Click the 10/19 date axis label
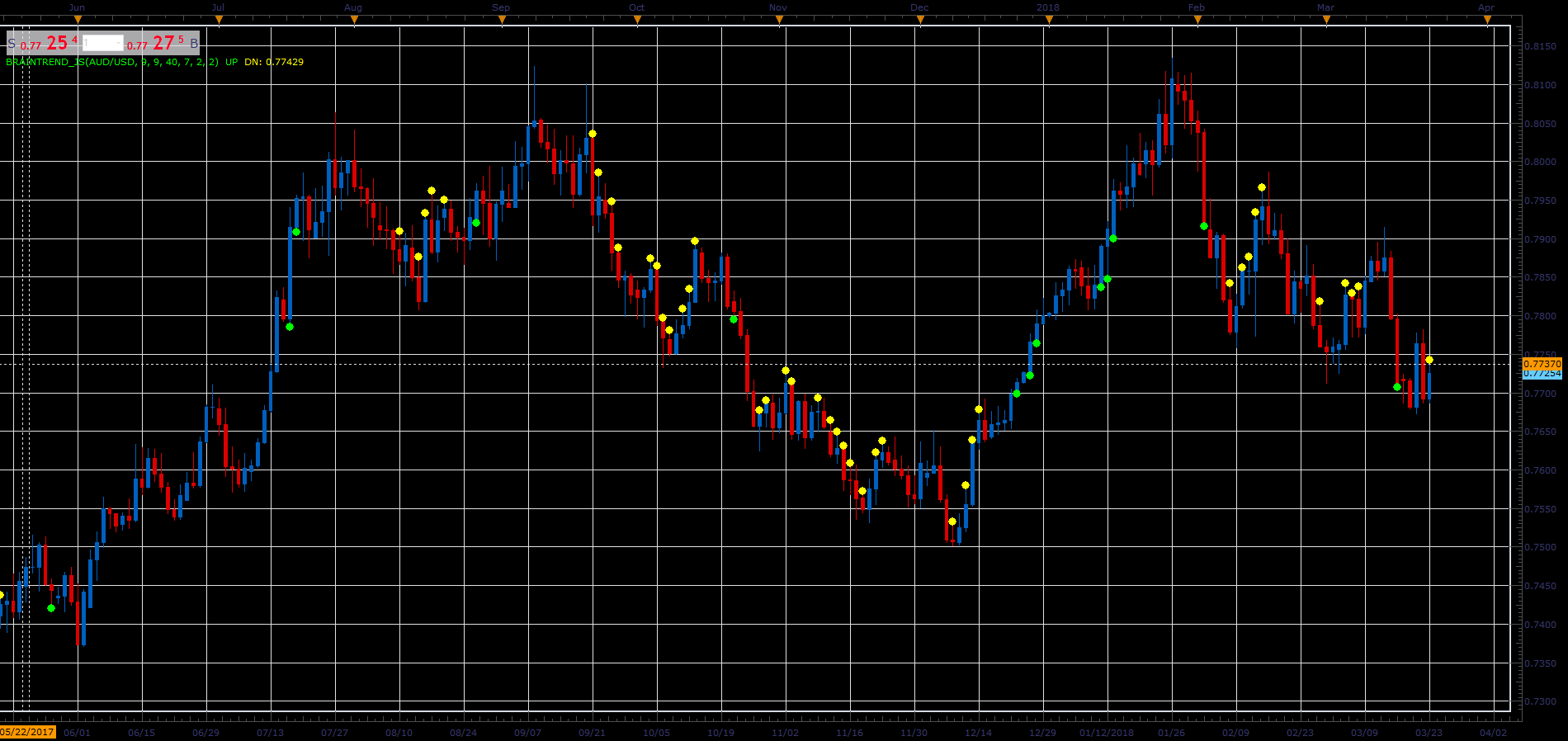Image resolution: width=1568 pixels, height=741 pixels. (721, 733)
